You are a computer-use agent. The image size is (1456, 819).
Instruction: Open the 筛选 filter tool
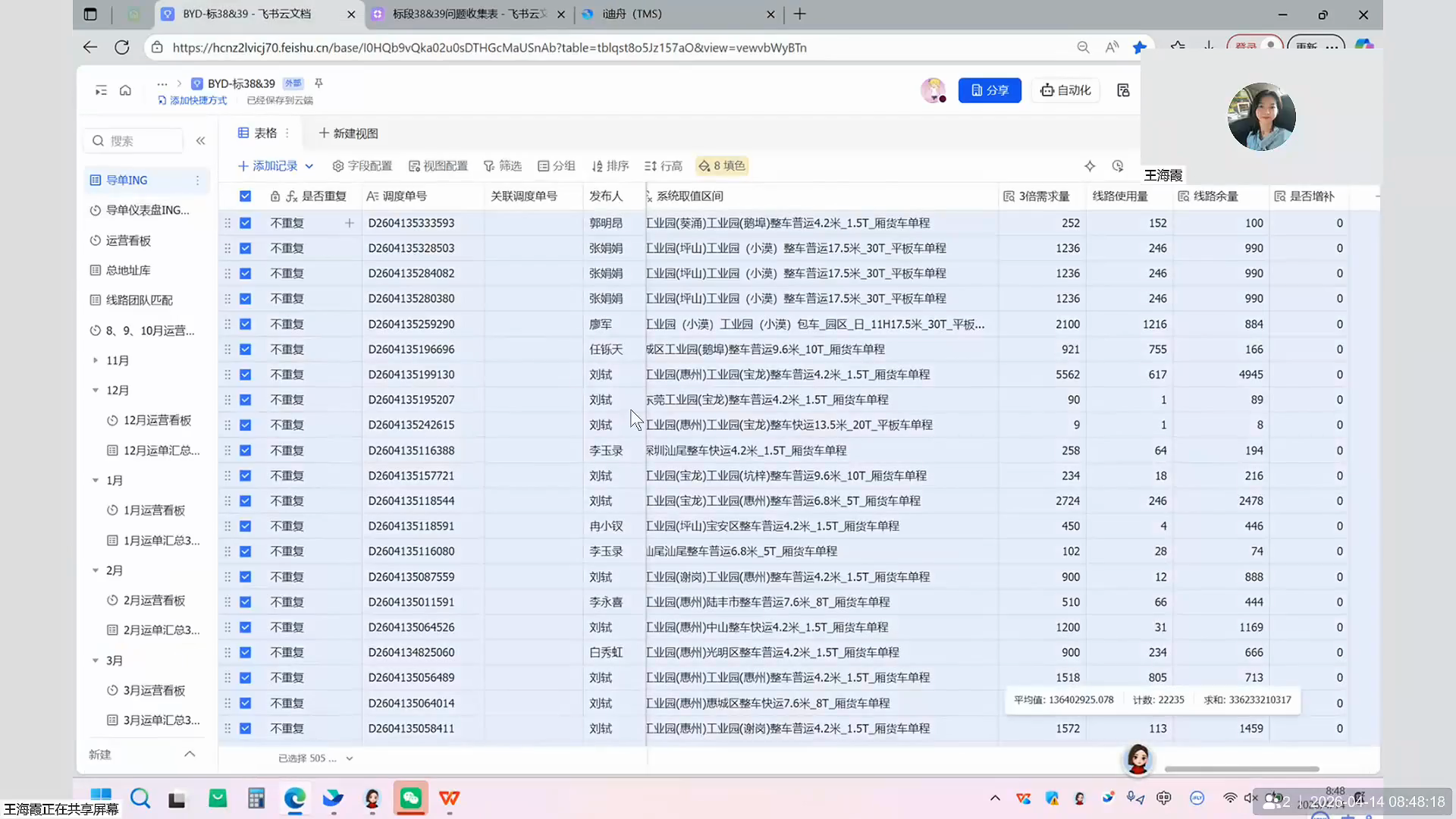[x=503, y=166]
